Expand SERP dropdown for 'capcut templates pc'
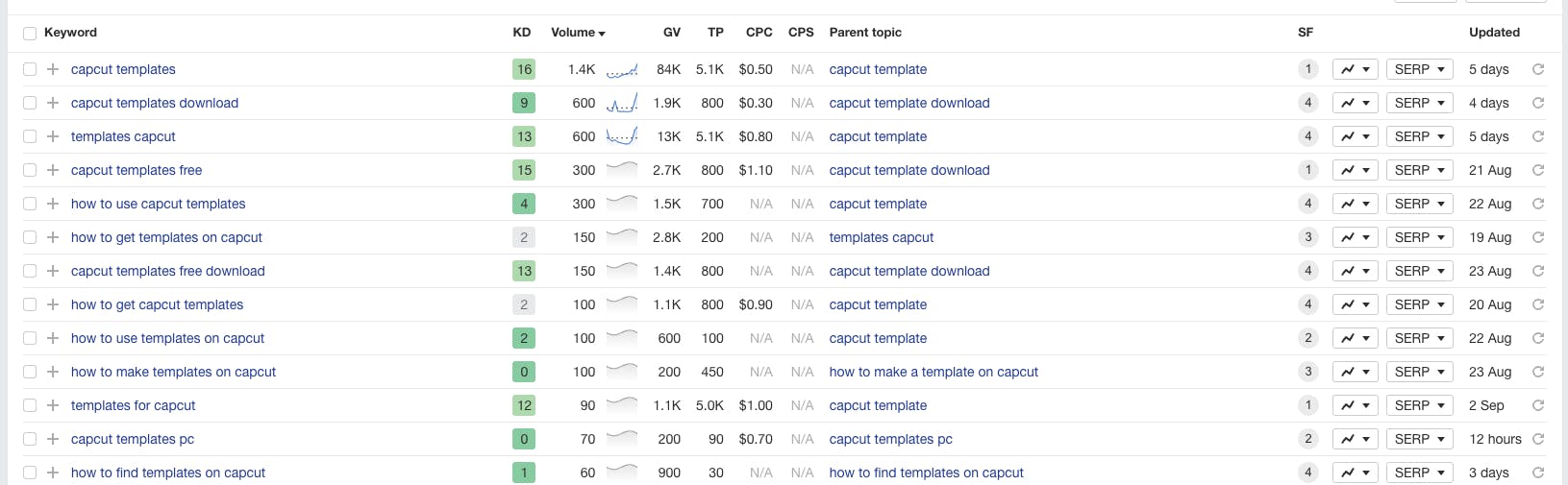Screen dimensions: 1568x485 pyautogui.click(x=1420, y=439)
